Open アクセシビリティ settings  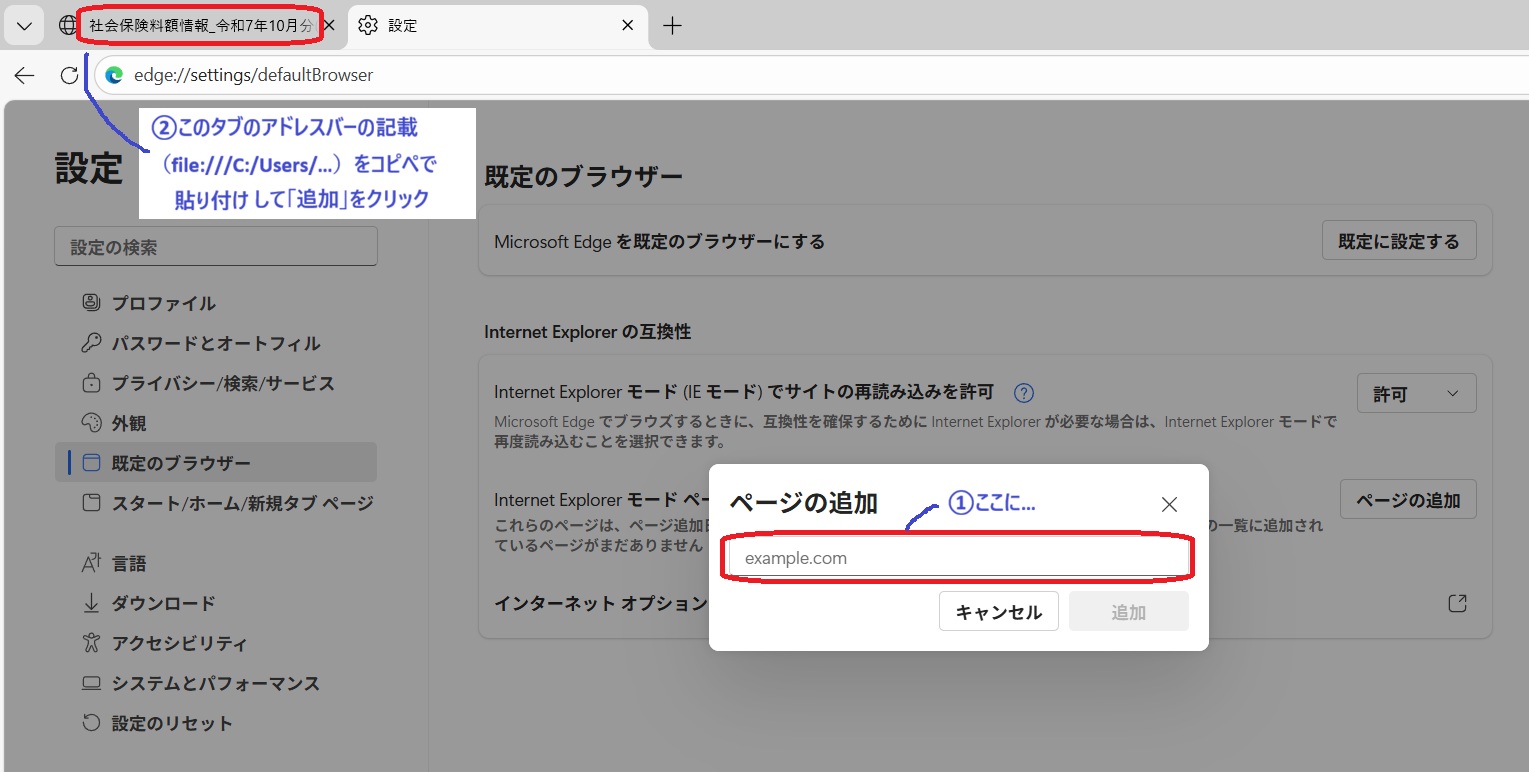tap(179, 643)
